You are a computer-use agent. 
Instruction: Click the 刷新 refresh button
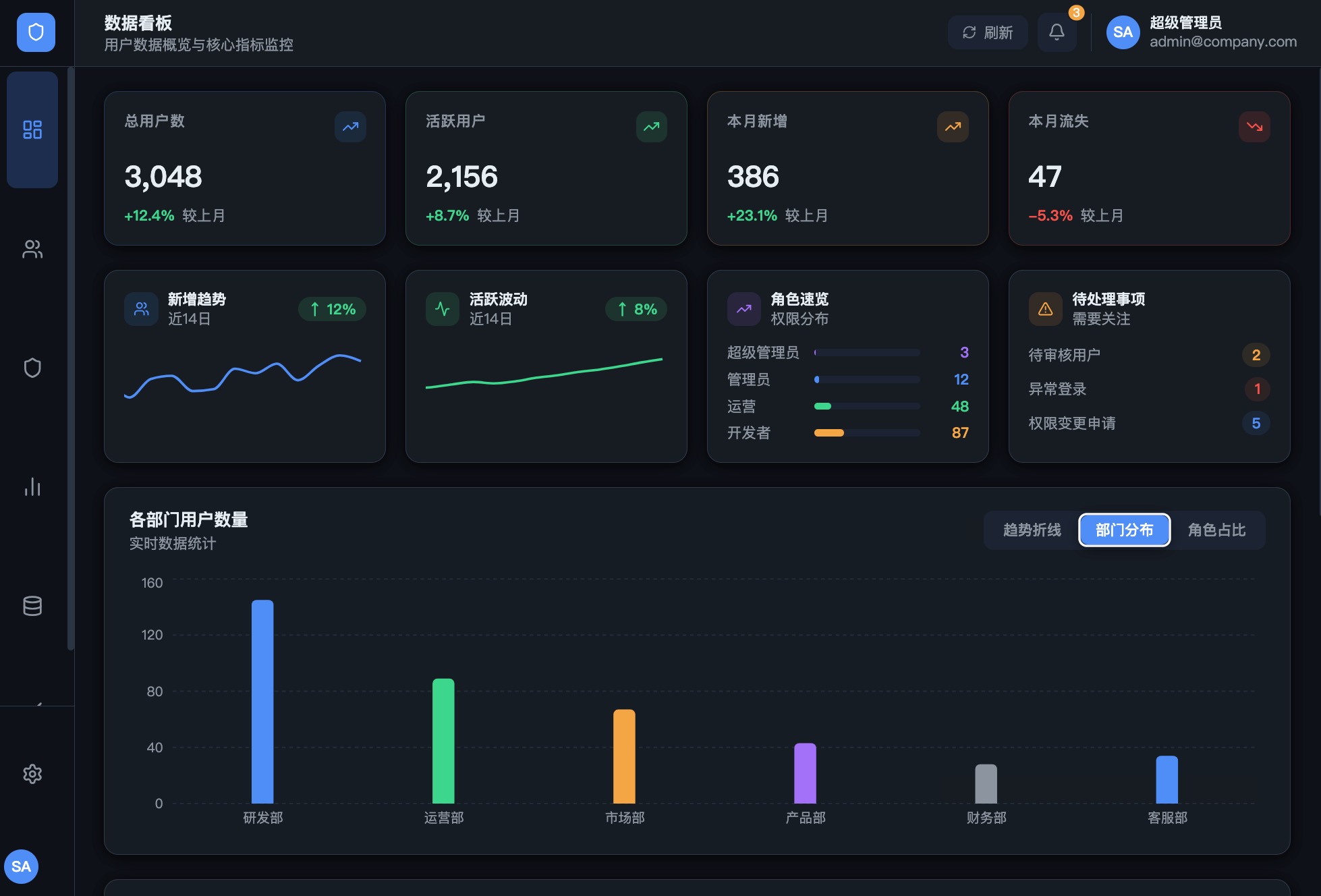coord(988,32)
